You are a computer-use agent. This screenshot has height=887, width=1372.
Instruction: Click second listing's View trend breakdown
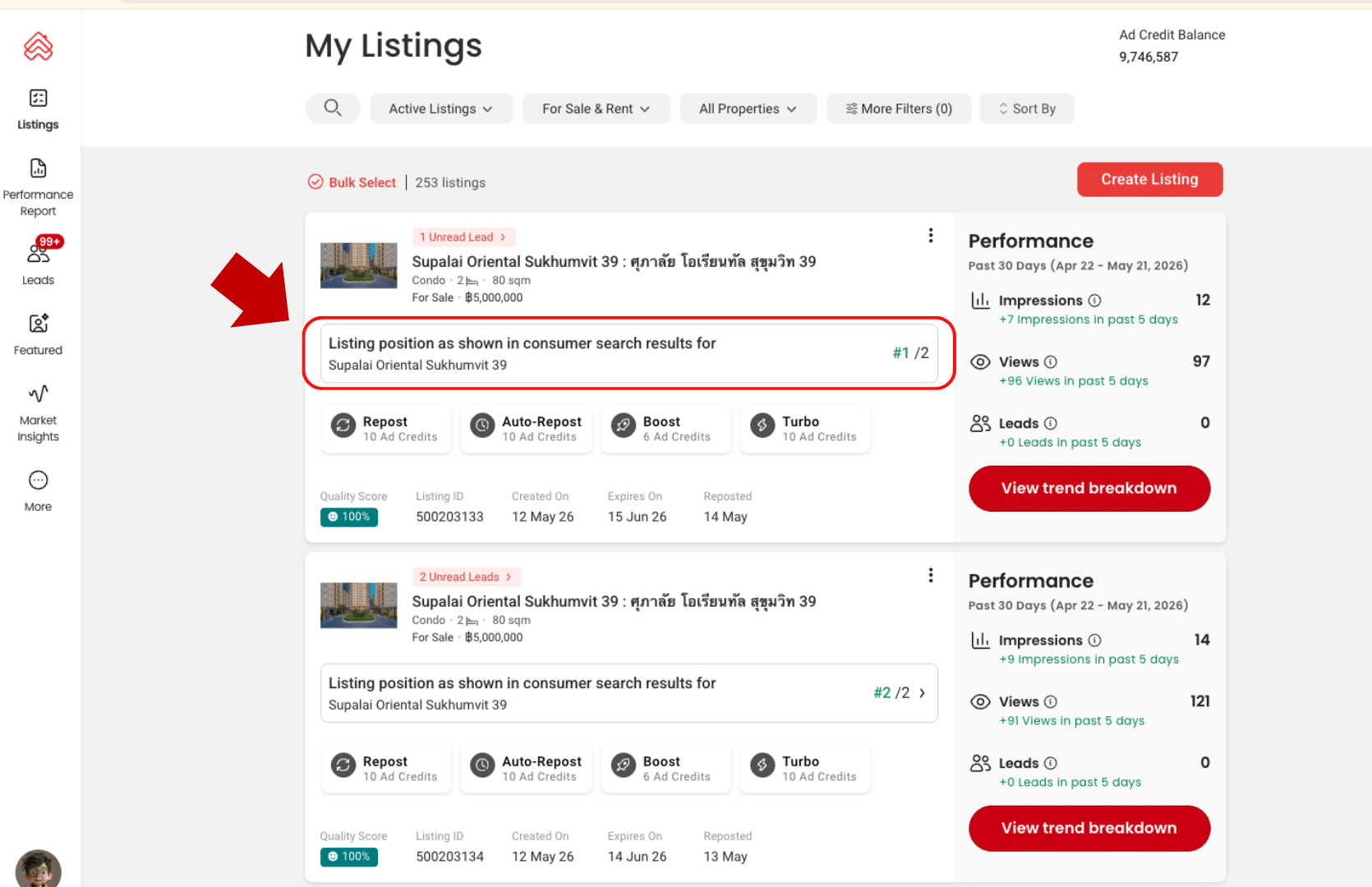pos(1089,829)
